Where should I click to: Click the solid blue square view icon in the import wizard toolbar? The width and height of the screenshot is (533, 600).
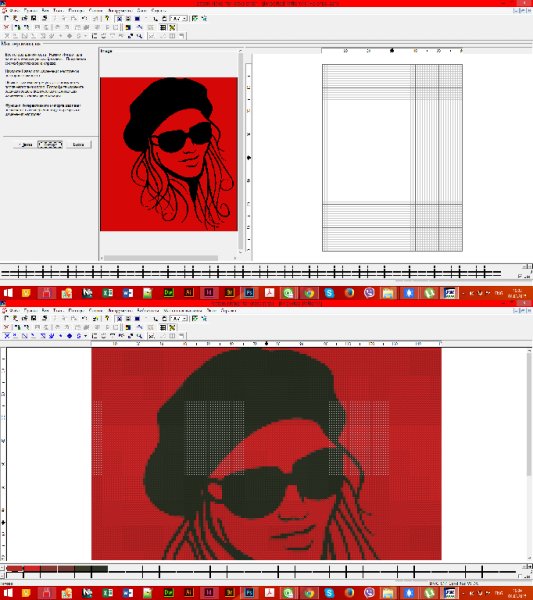[x=137, y=18]
